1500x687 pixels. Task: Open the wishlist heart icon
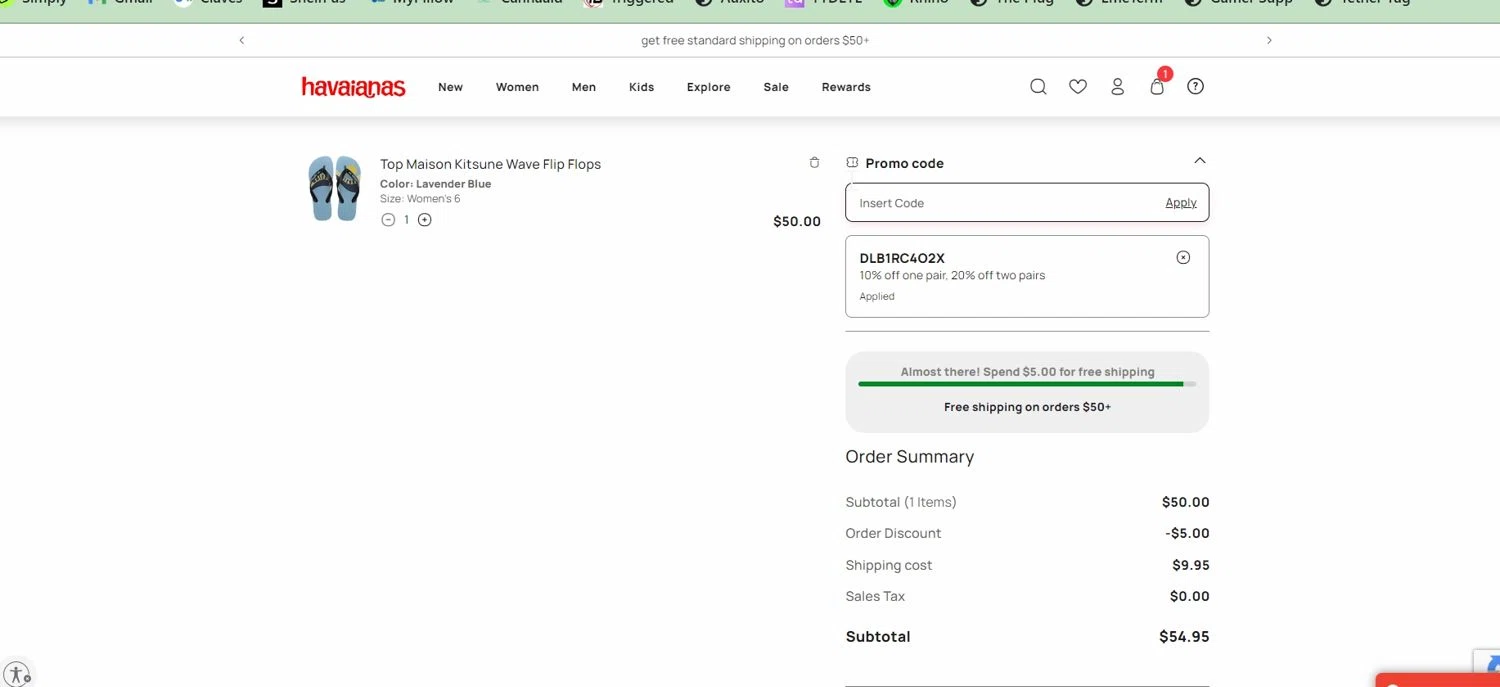pyautogui.click(x=1078, y=87)
